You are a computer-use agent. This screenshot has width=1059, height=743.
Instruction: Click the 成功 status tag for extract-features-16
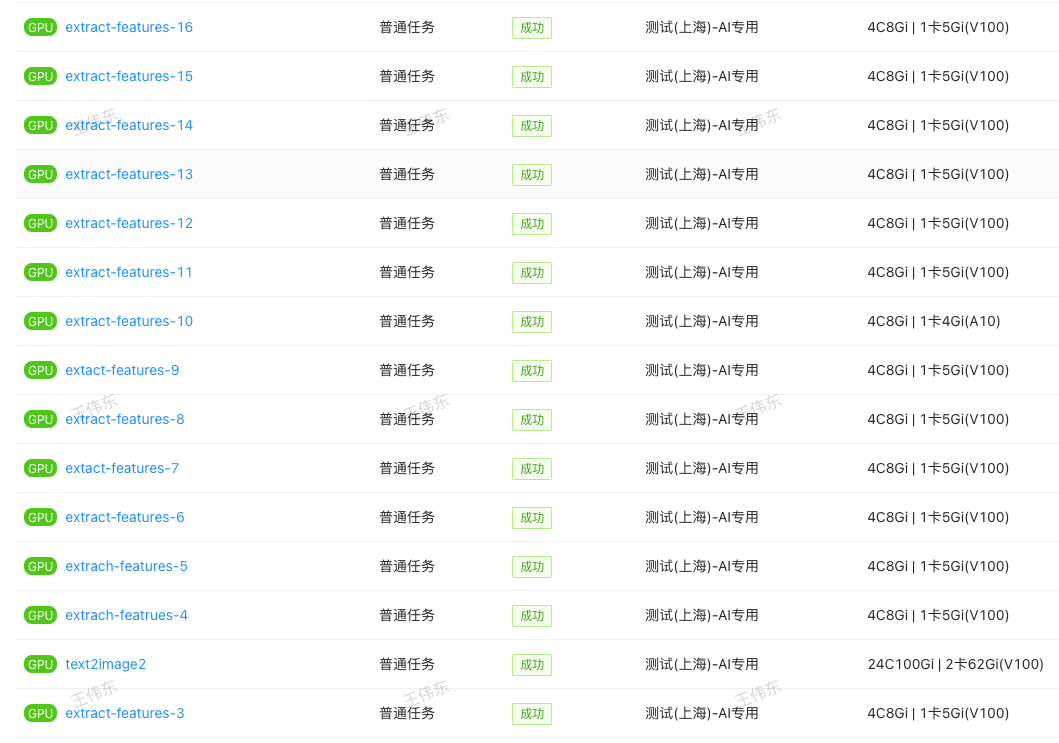pos(531,28)
